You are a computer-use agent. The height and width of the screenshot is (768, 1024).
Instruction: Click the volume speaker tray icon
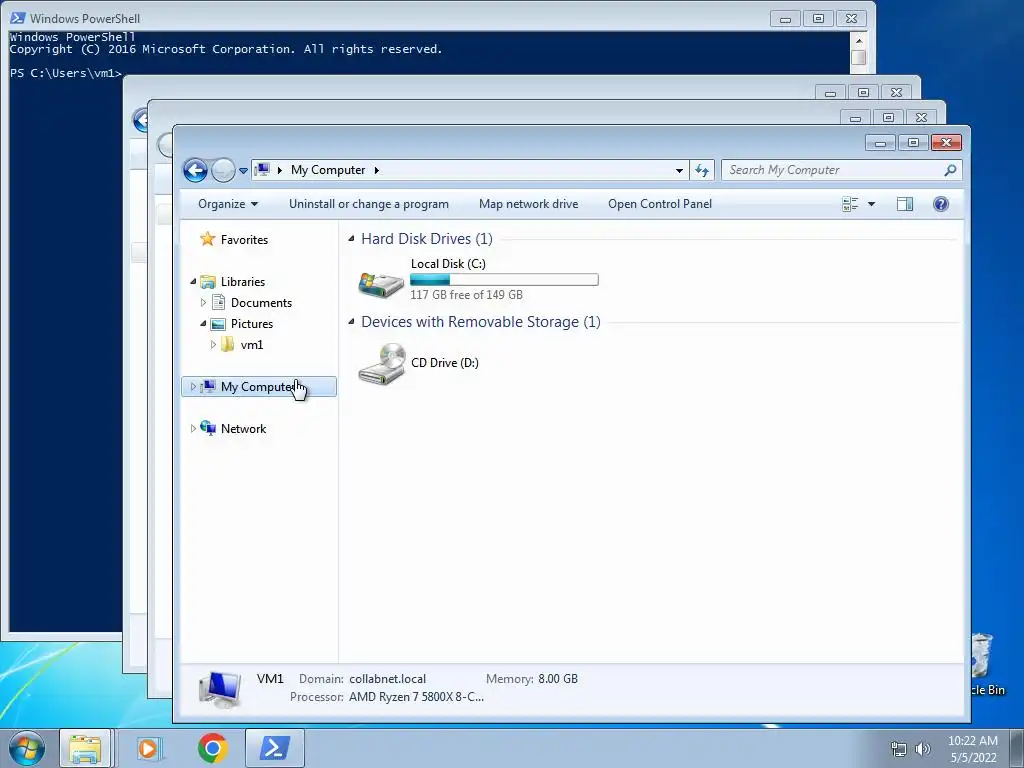923,749
